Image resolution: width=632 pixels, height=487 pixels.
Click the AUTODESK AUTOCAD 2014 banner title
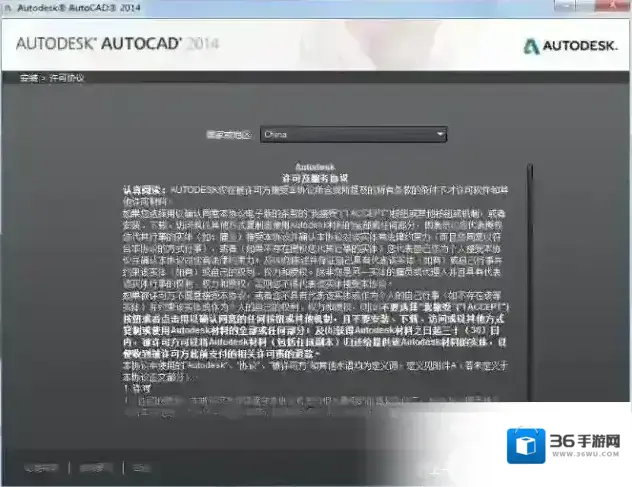pos(117,44)
